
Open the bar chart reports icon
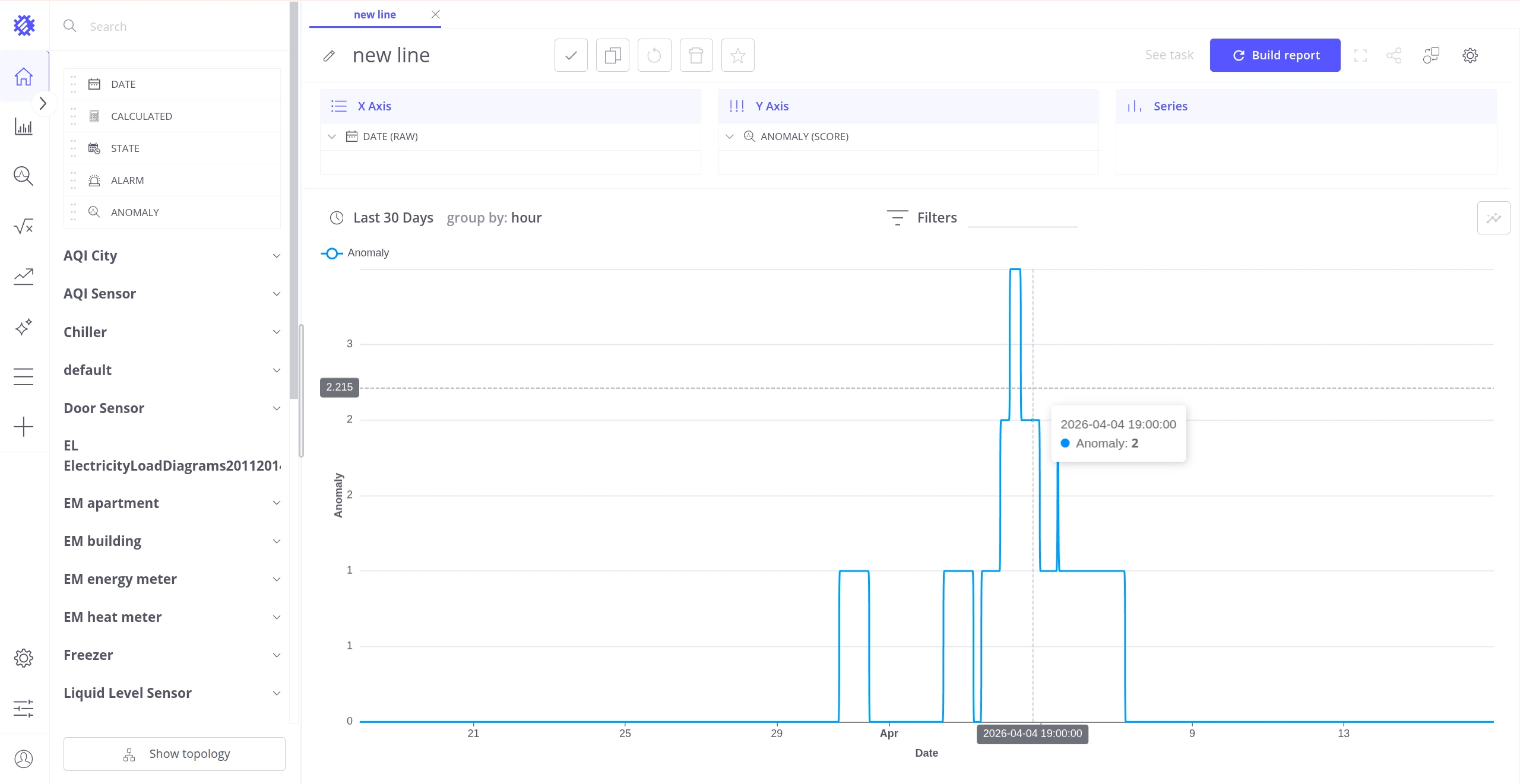24,126
